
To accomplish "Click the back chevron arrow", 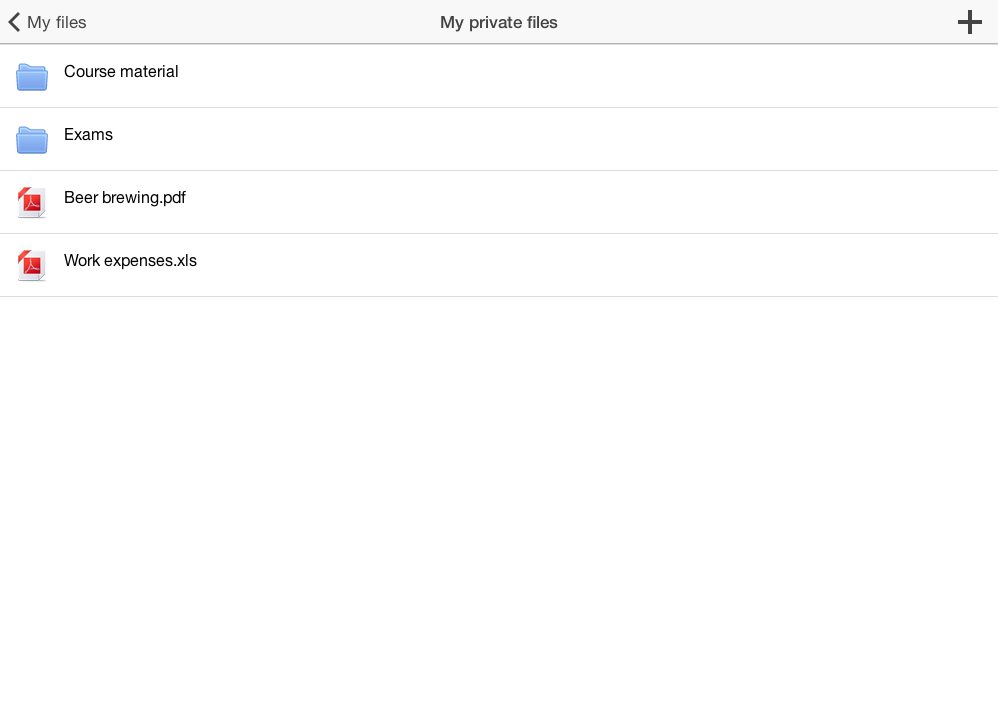I will (14, 22).
